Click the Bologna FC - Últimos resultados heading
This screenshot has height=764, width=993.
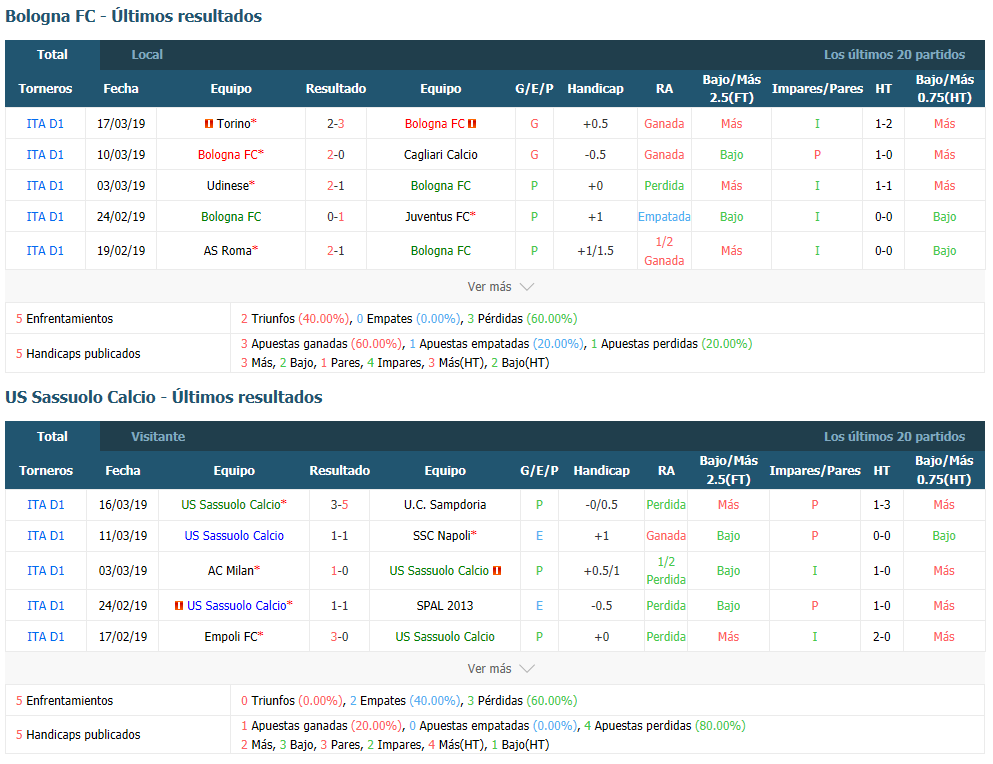pos(134,16)
